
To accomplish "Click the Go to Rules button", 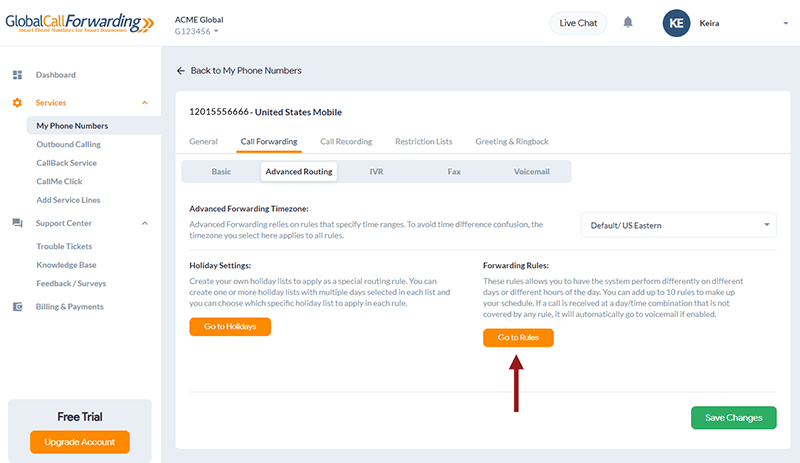I will click(518, 337).
